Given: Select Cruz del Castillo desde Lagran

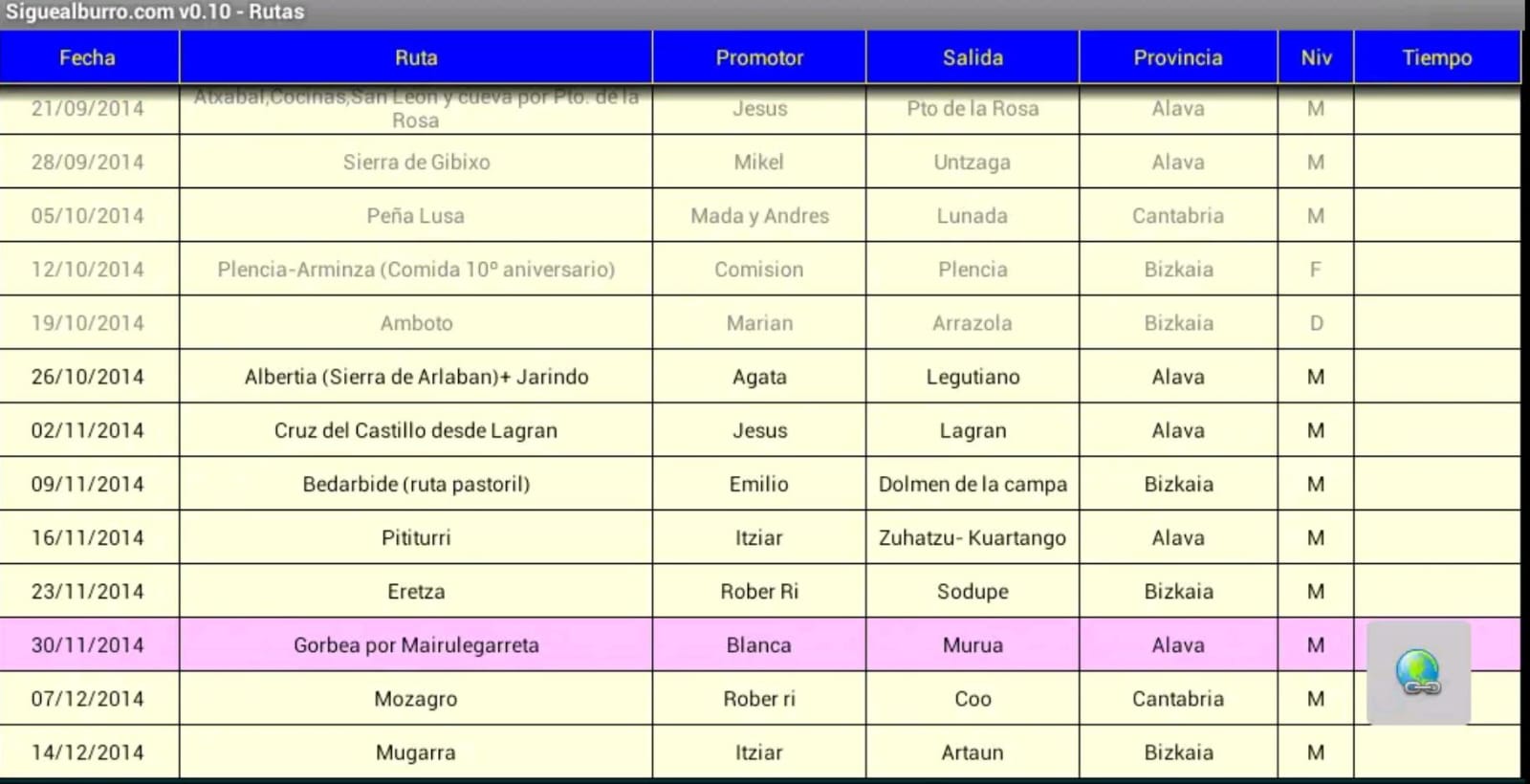Looking at the screenshot, I should pyautogui.click(x=416, y=431).
